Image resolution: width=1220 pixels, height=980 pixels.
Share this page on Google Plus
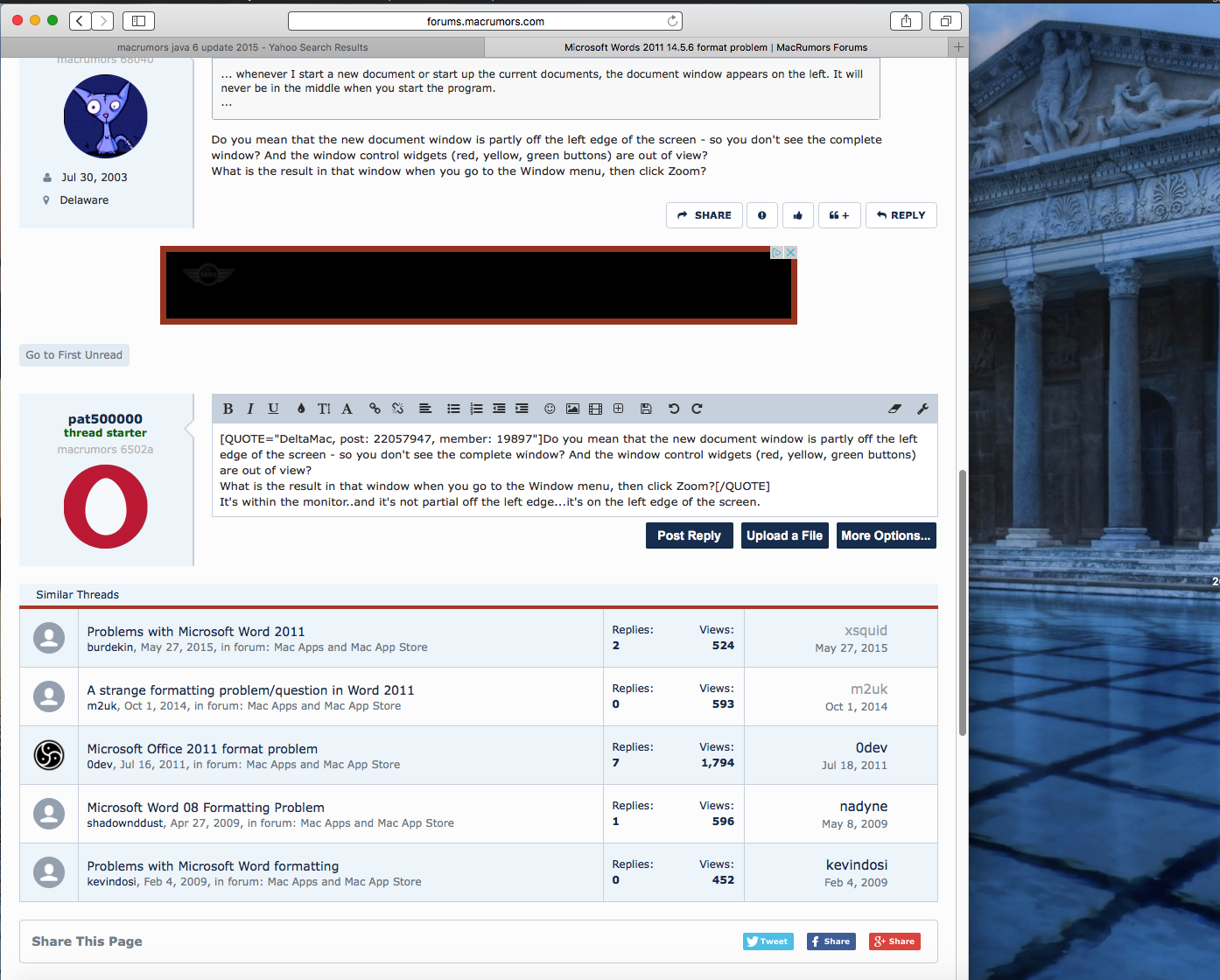click(x=894, y=941)
